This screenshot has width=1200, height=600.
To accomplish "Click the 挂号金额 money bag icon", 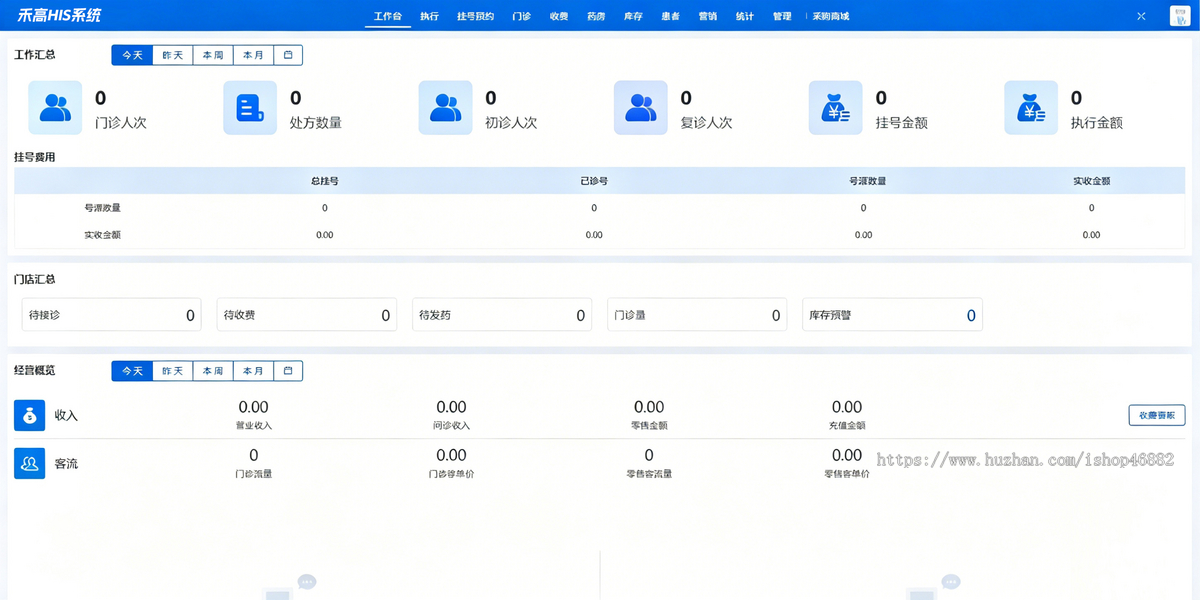I will point(835,107).
